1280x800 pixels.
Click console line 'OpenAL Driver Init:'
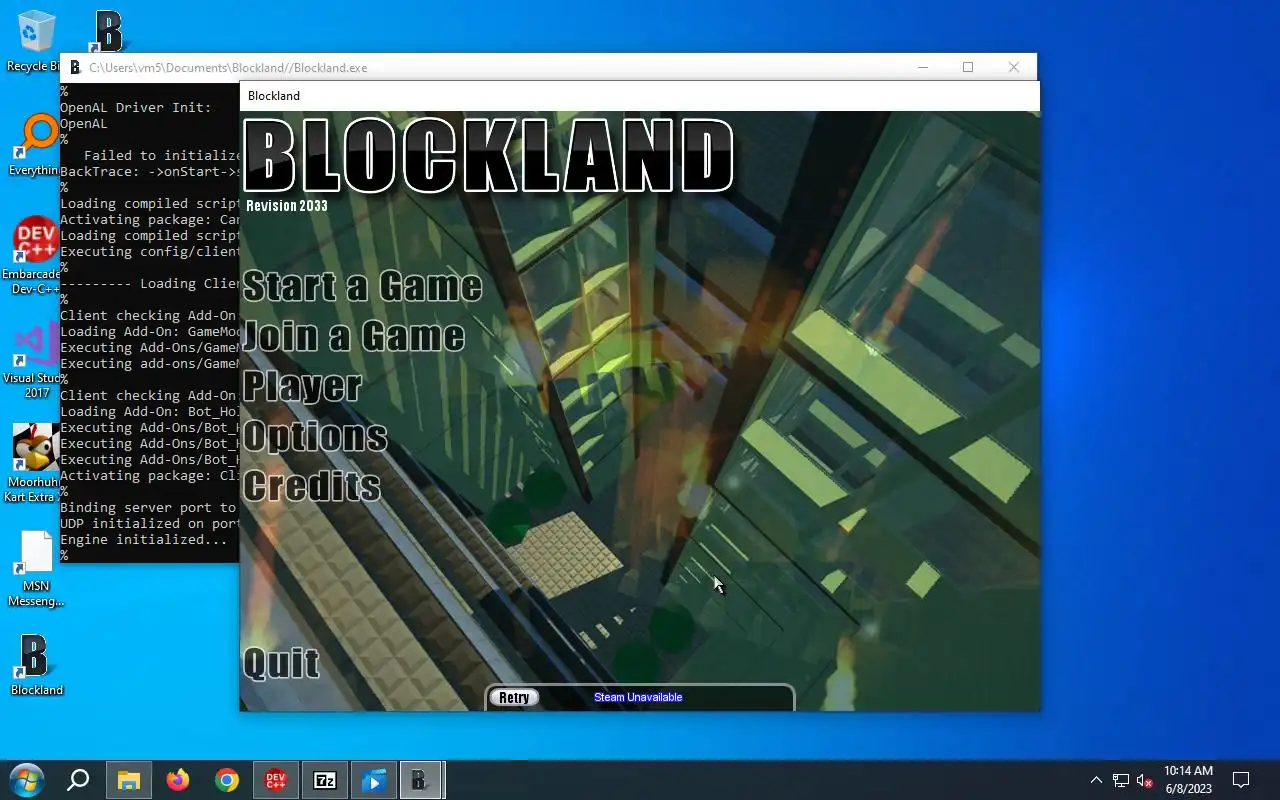click(x=136, y=108)
